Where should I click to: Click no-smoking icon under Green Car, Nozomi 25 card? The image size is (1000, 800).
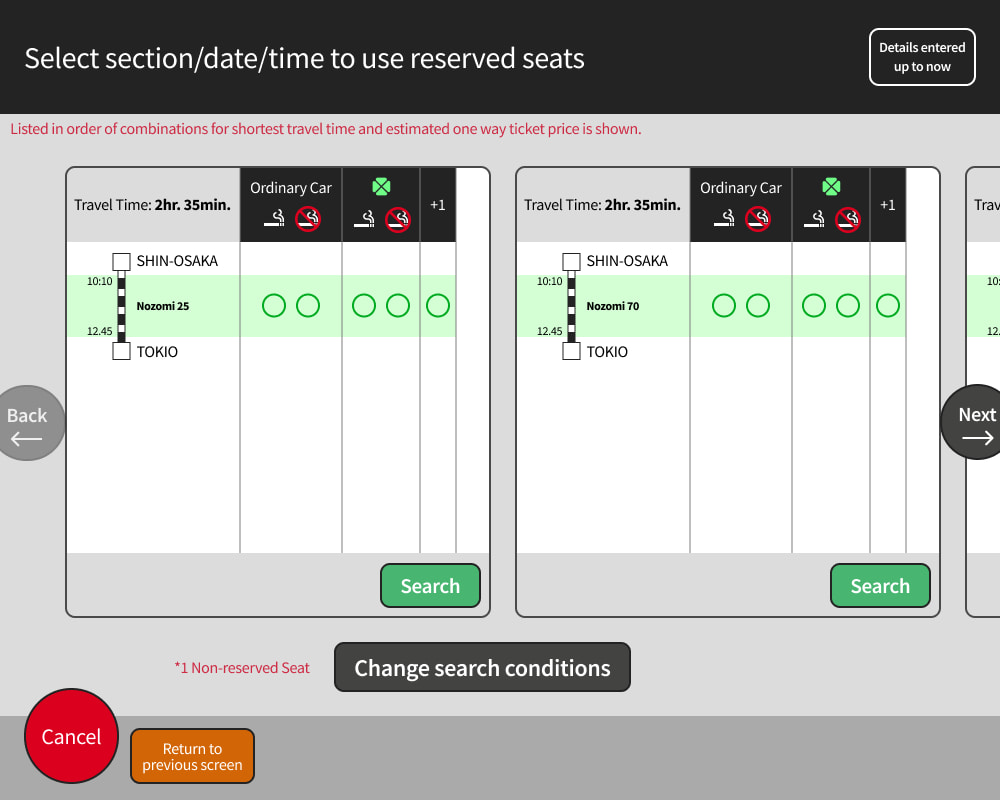398,219
